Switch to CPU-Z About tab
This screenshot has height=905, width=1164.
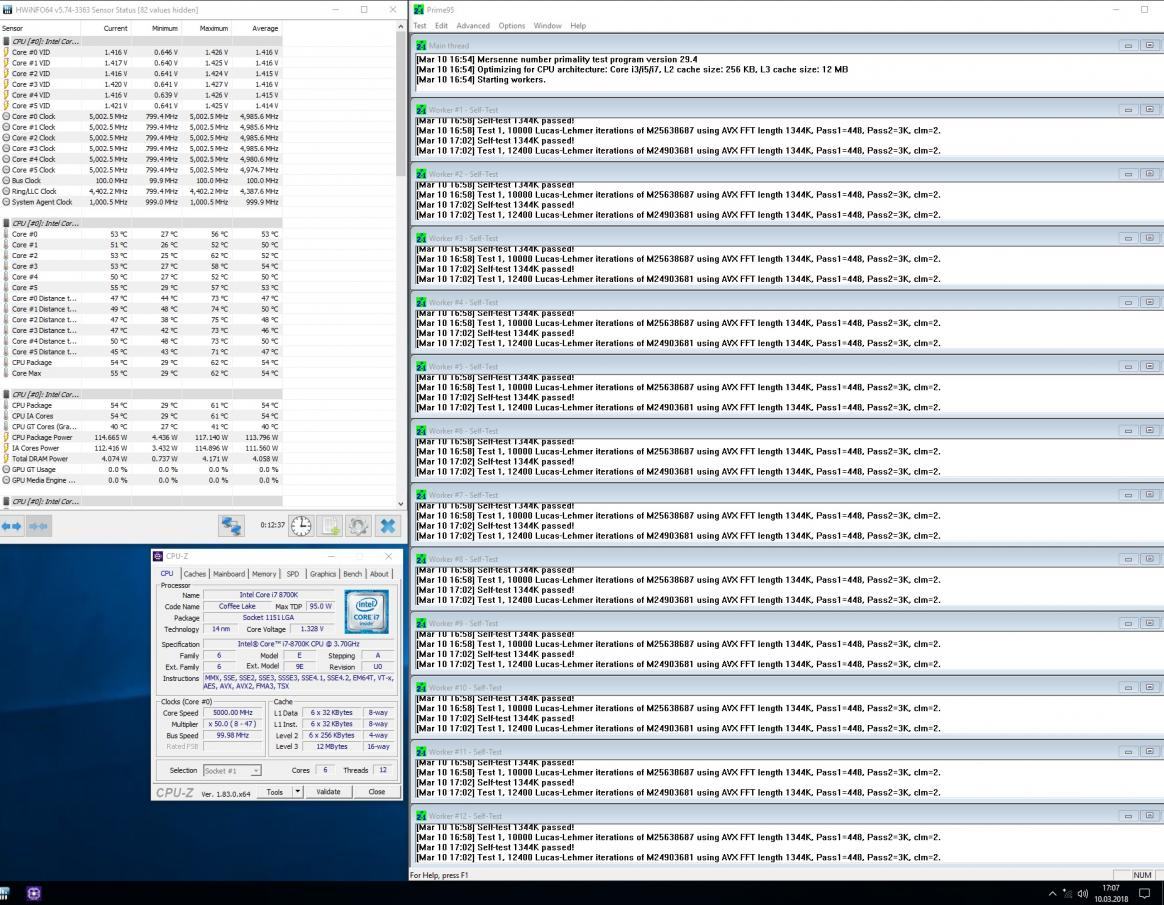379,574
